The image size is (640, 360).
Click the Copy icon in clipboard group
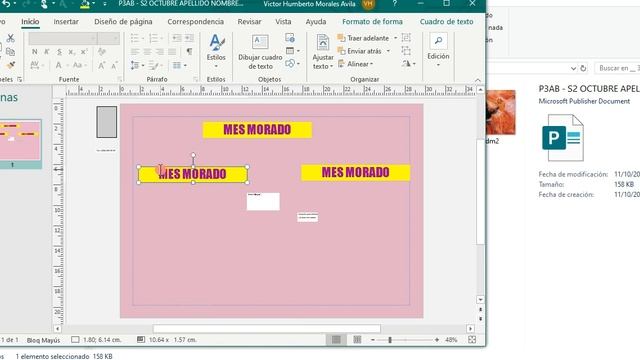(11, 52)
